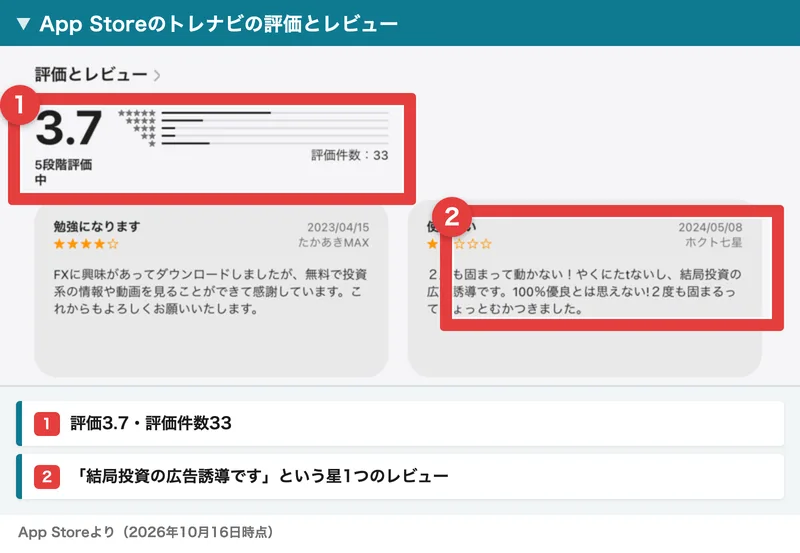This screenshot has width=800, height=553.
Task: Click the 5段階評価中 label
Action: (63, 172)
